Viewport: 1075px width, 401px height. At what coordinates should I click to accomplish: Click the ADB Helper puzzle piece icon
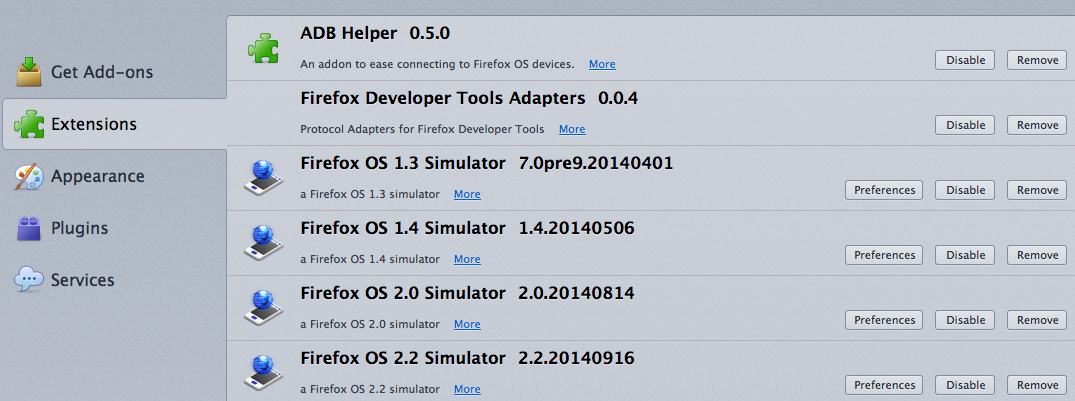tap(264, 47)
